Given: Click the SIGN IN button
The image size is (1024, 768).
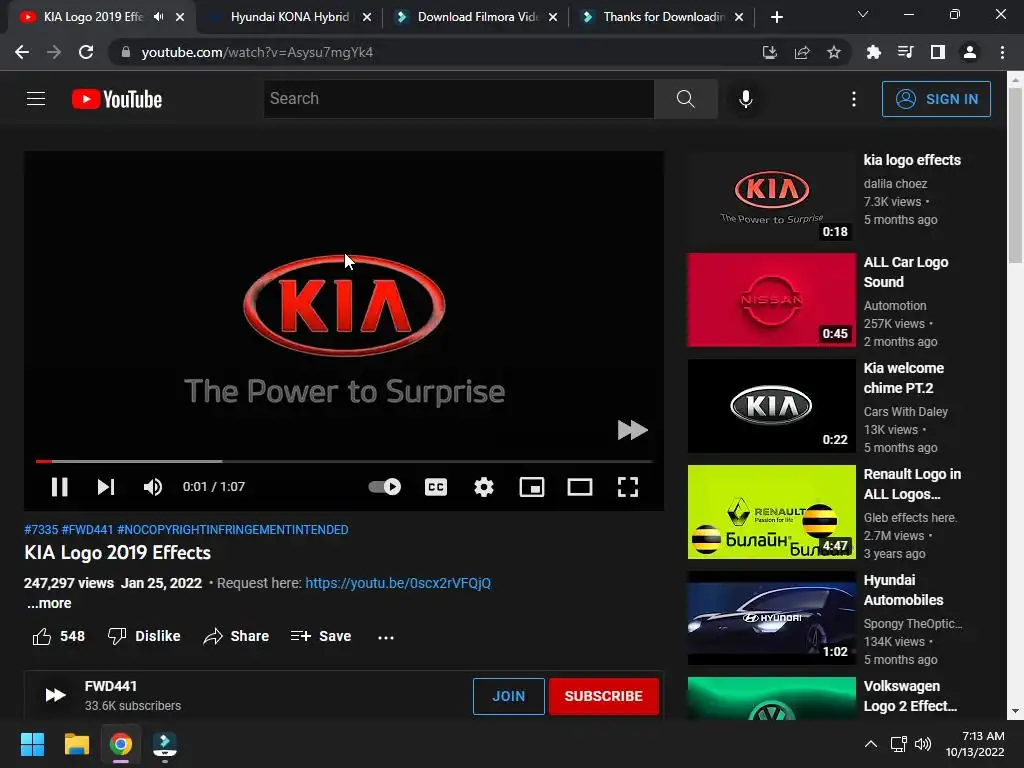Looking at the screenshot, I should click(936, 99).
